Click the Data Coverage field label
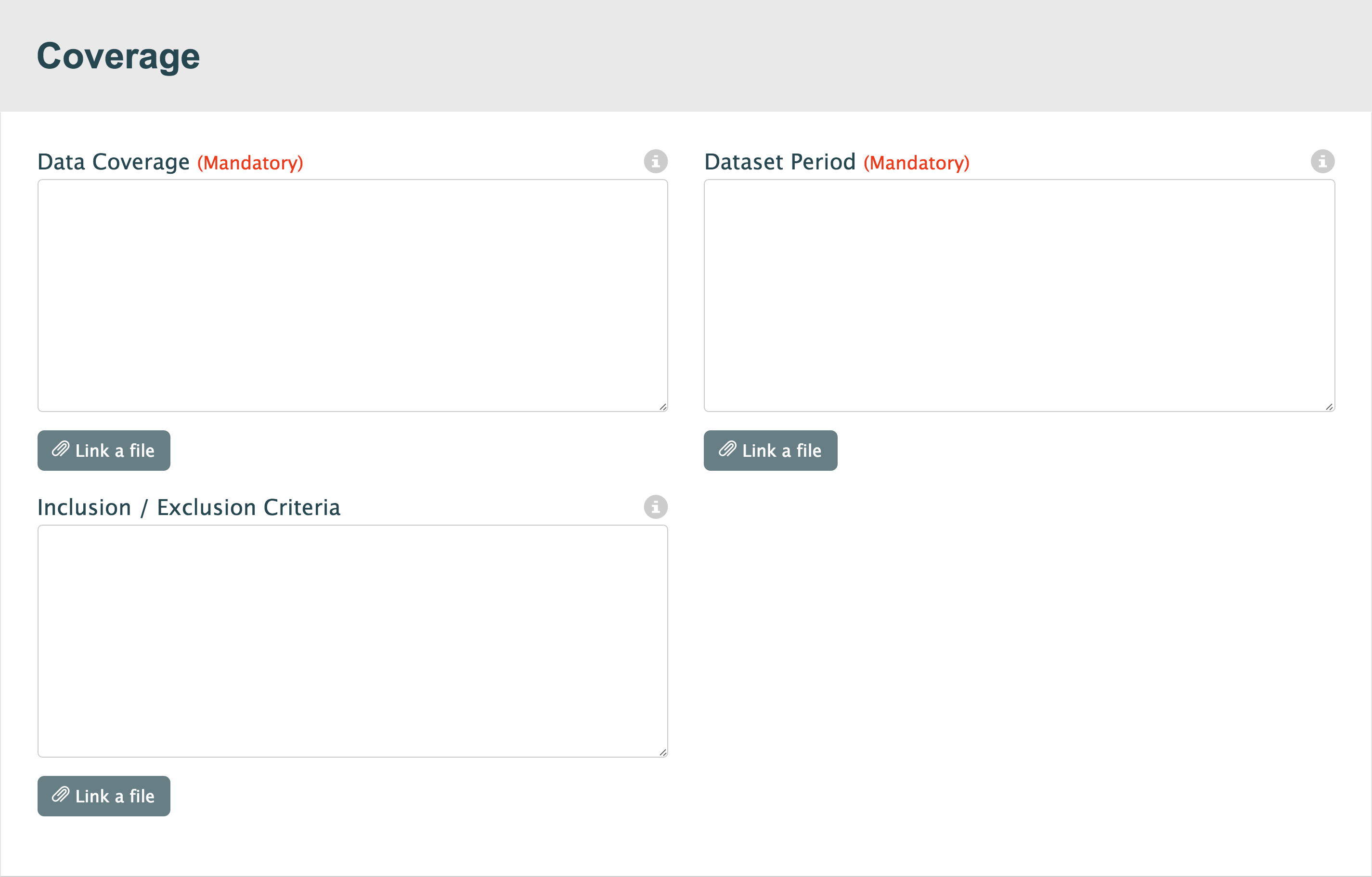This screenshot has height=877, width=1372. [114, 162]
